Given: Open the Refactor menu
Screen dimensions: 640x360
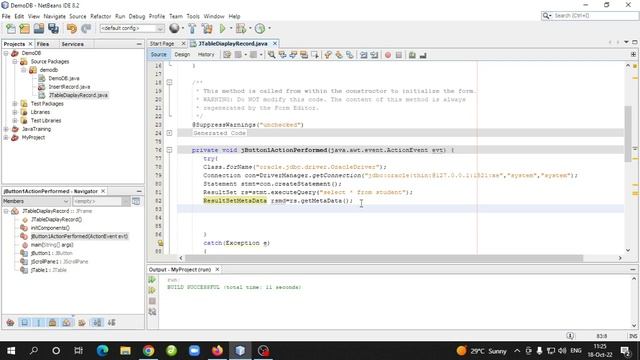Looking at the screenshot, I should [100, 16].
